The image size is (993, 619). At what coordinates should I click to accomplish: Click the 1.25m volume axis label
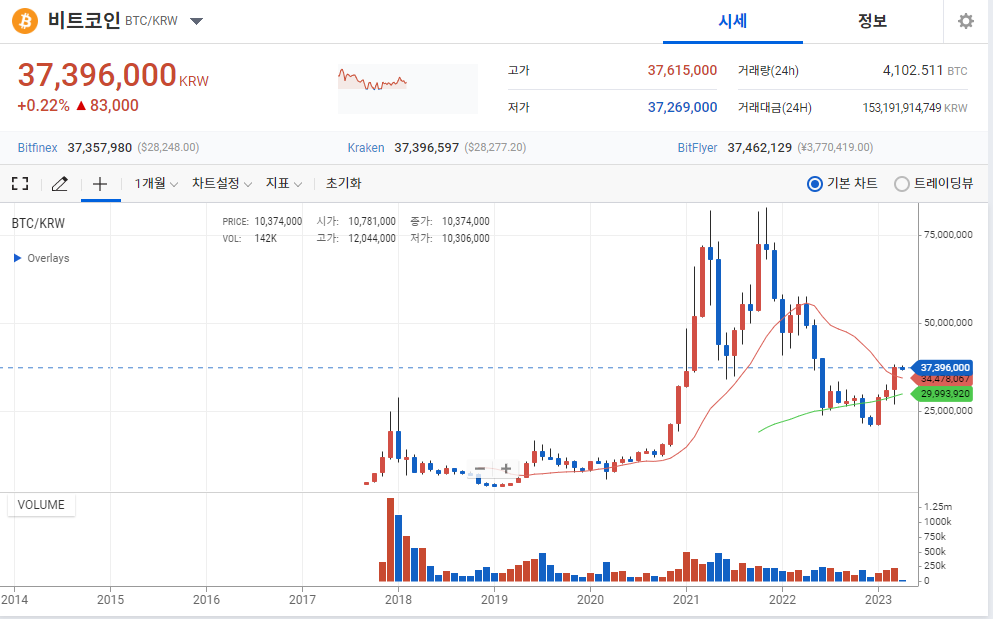[x=938, y=506]
